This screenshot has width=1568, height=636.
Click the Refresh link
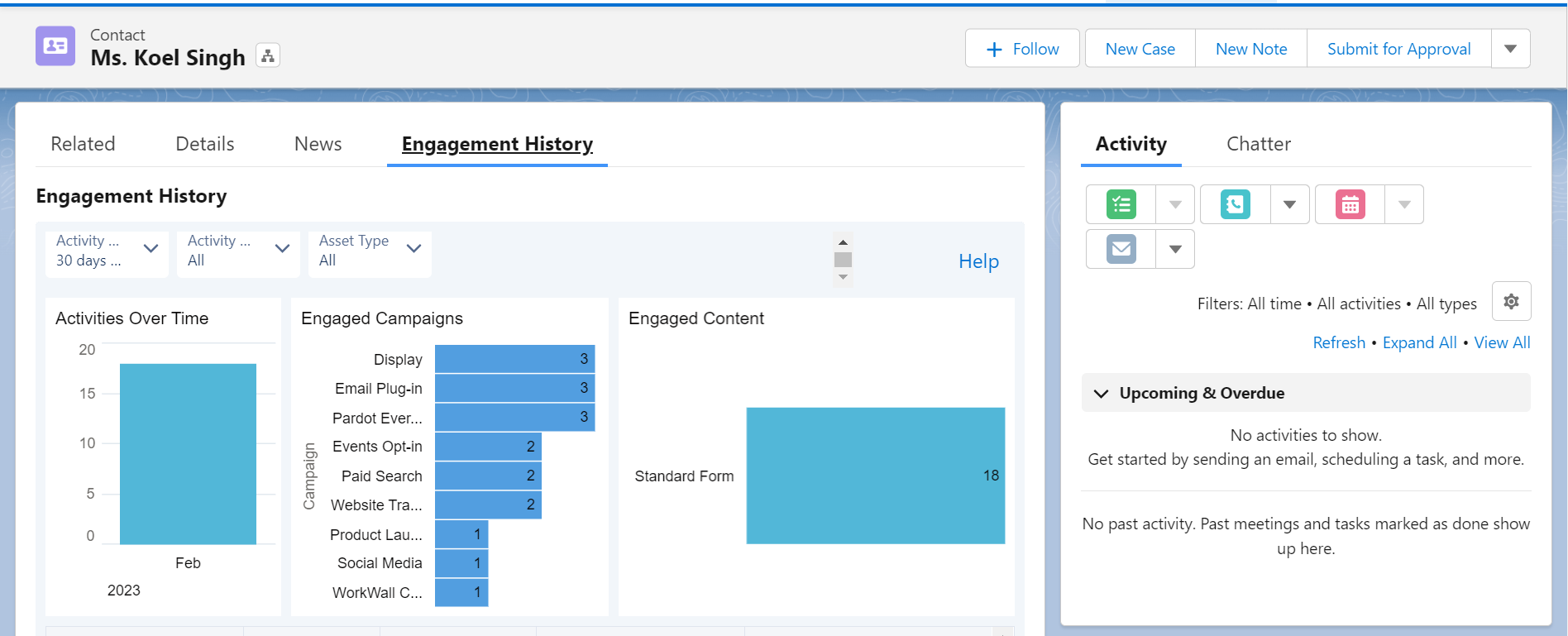tap(1339, 342)
